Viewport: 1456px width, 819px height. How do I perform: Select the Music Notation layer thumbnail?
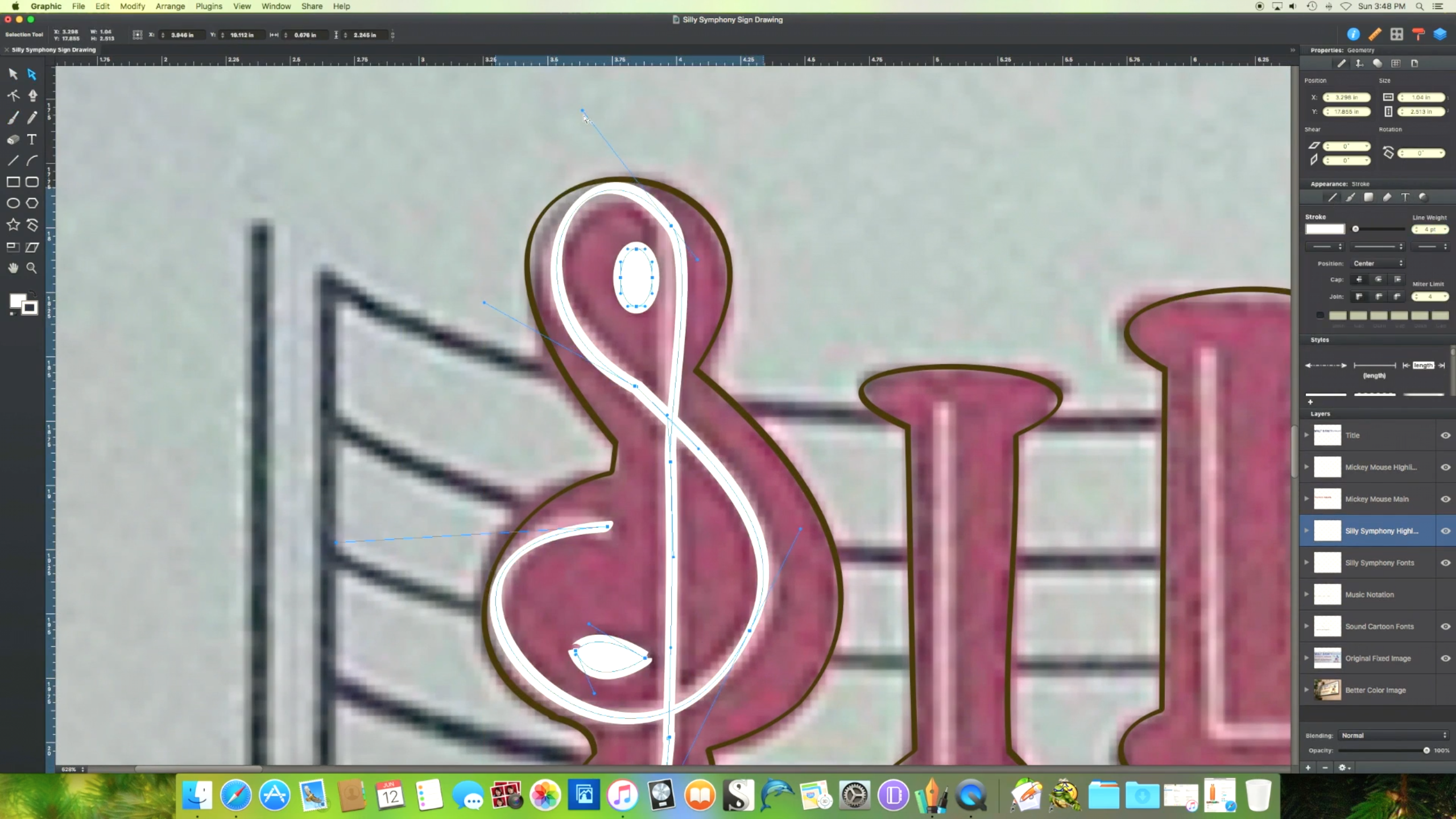pyautogui.click(x=1327, y=594)
